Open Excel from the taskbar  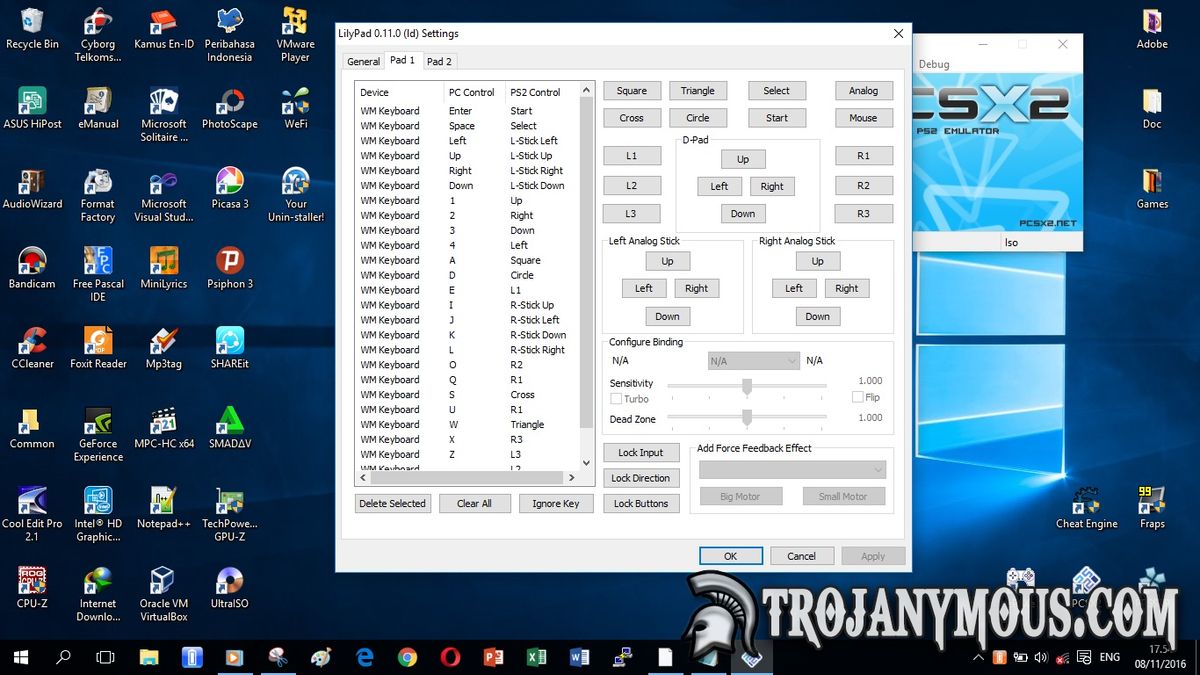click(x=536, y=657)
